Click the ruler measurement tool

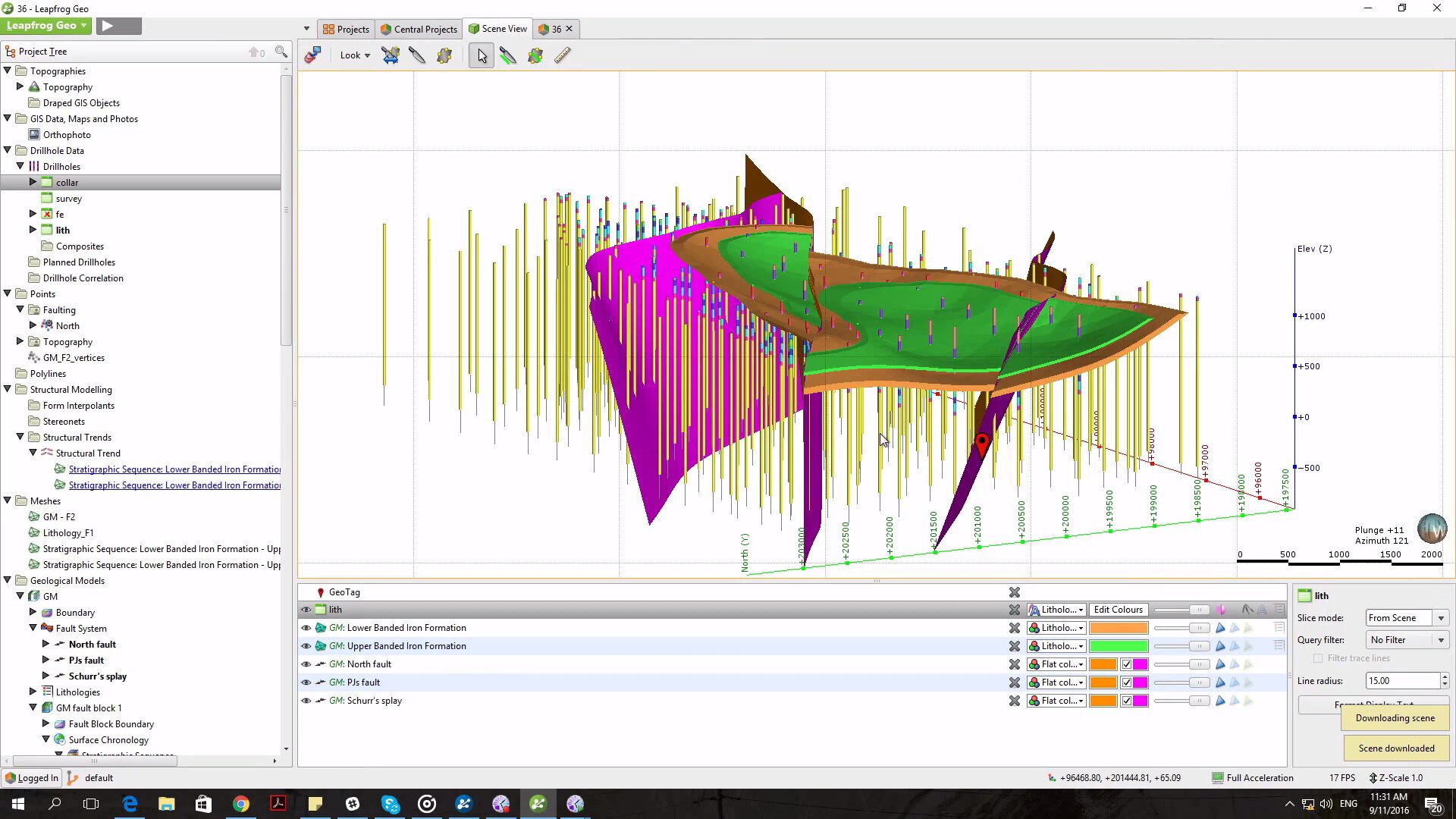[x=562, y=55]
